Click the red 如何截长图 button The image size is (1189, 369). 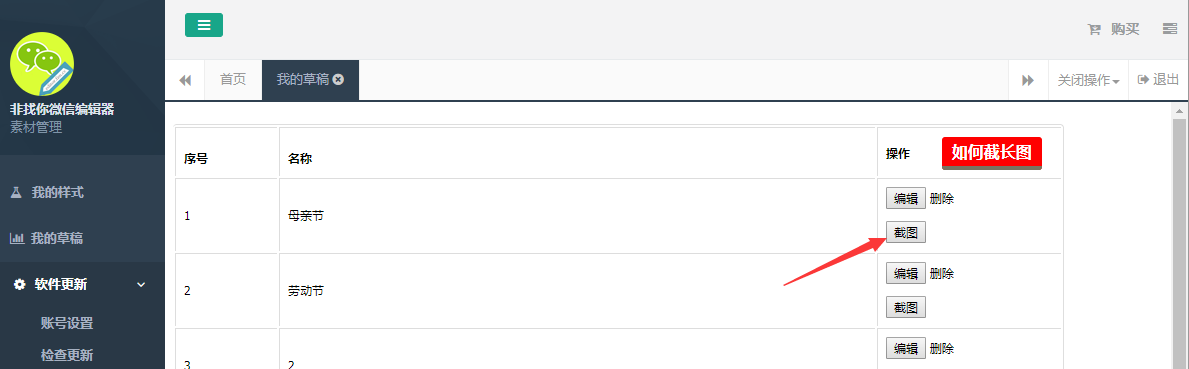point(992,153)
